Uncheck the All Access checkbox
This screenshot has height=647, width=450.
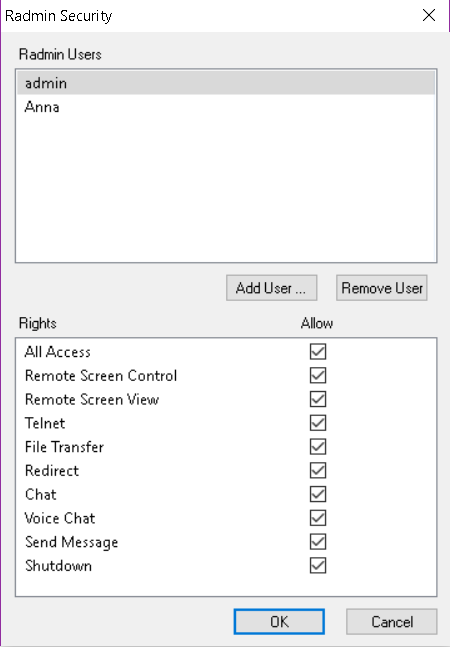click(318, 352)
